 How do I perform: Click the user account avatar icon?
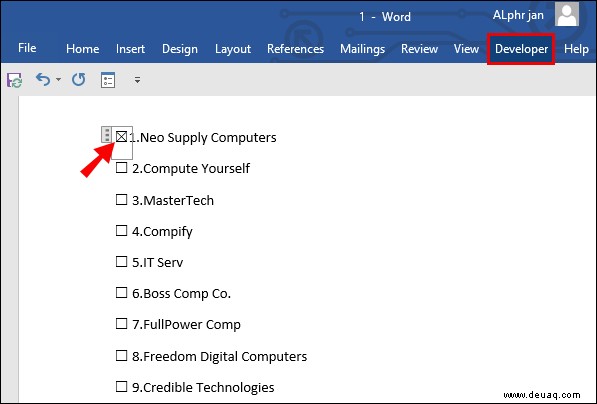(x=567, y=15)
